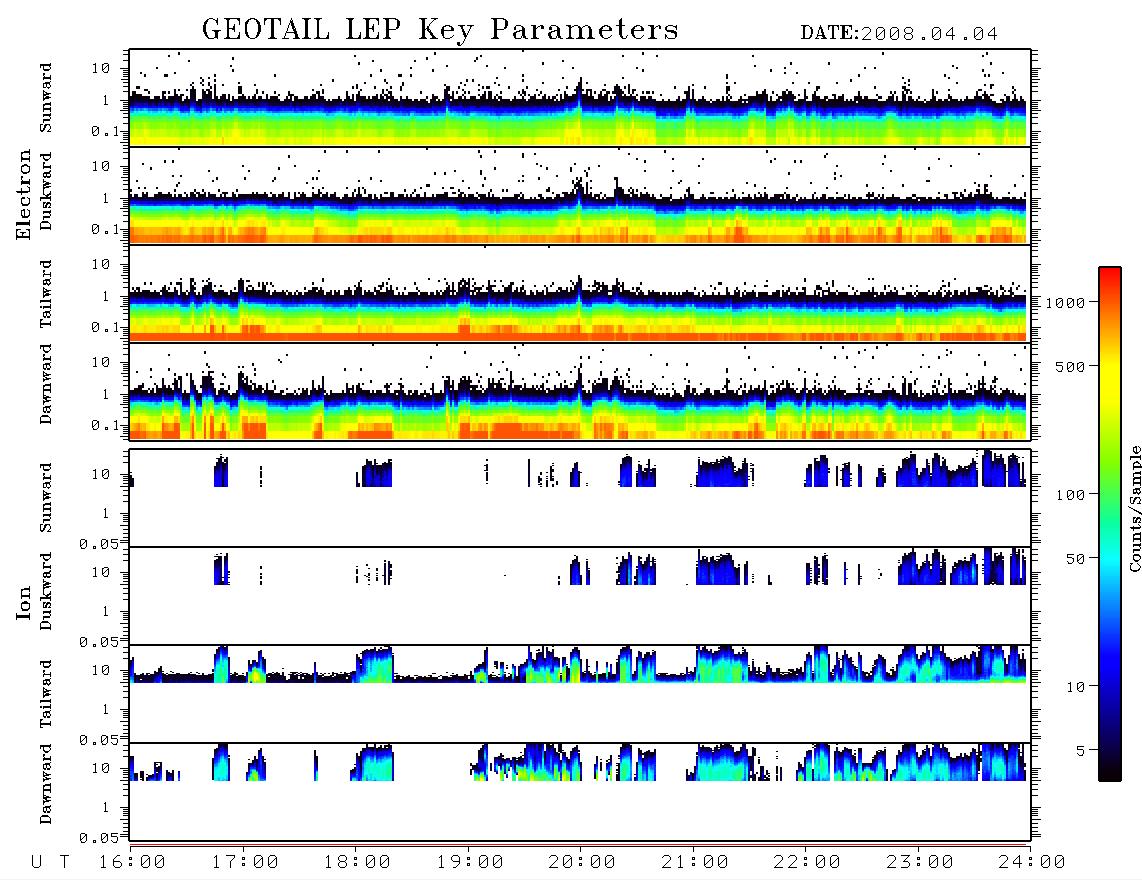This screenshot has width=1142, height=880.
Task: Select the Electron "Duskward" panel label
Action: click(47, 192)
